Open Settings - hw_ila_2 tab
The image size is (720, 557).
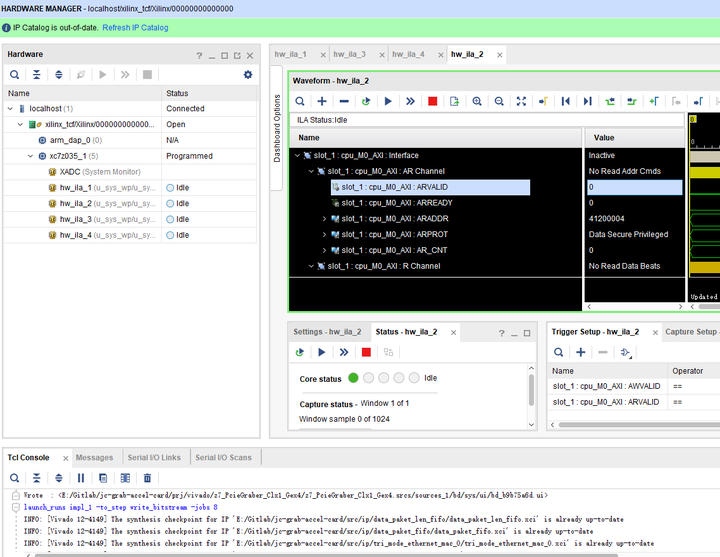[x=327, y=332]
